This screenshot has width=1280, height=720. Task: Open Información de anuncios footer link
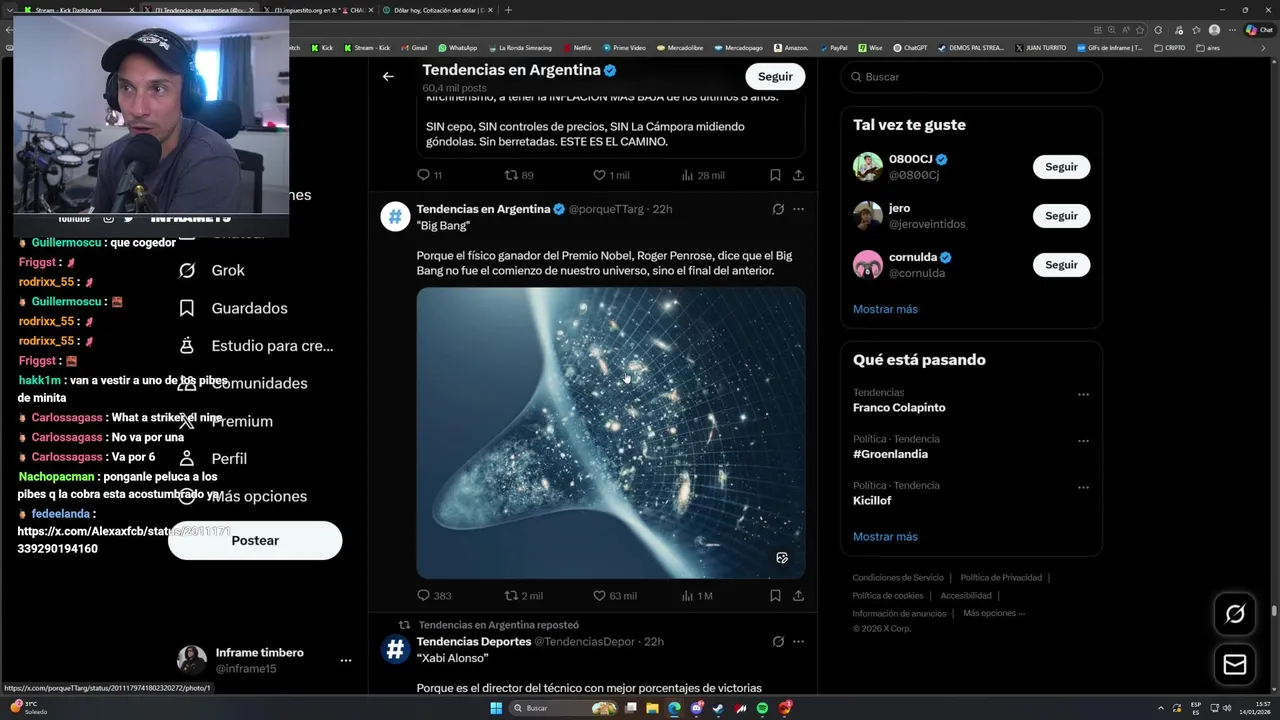pyautogui.click(x=899, y=613)
